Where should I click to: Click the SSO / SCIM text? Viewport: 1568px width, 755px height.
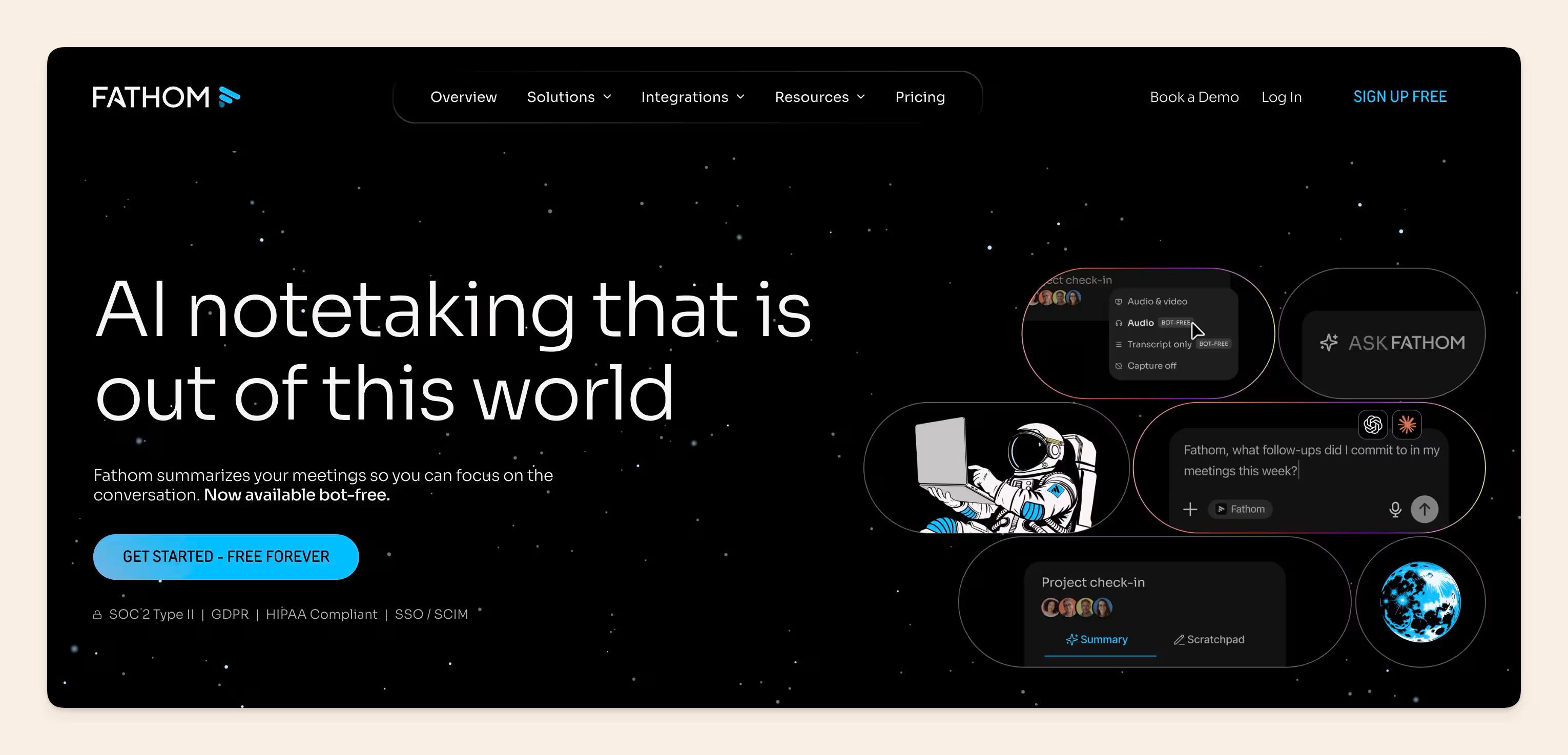tap(431, 615)
